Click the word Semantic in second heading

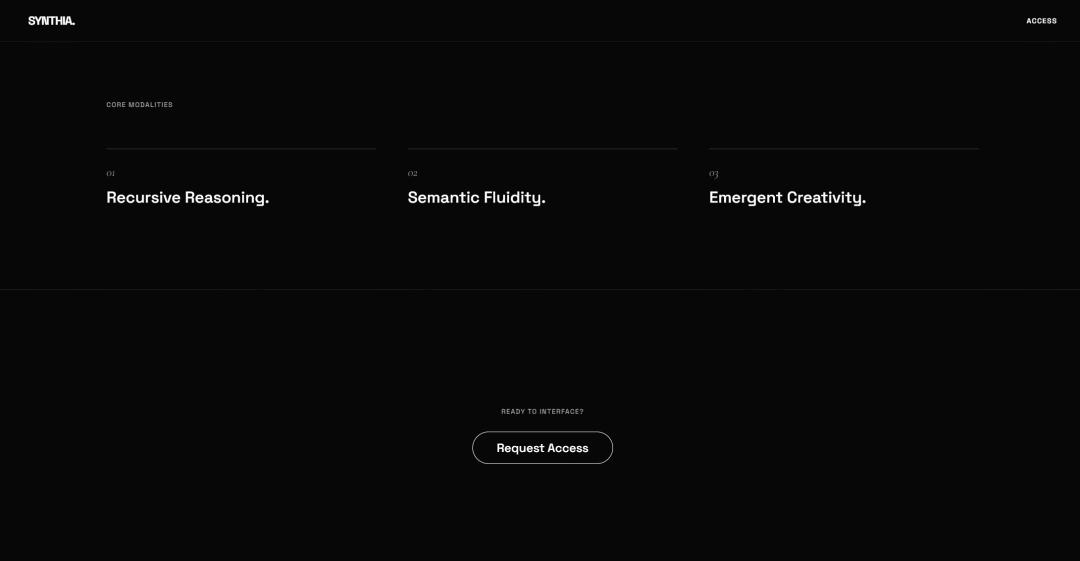tap(443, 198)
